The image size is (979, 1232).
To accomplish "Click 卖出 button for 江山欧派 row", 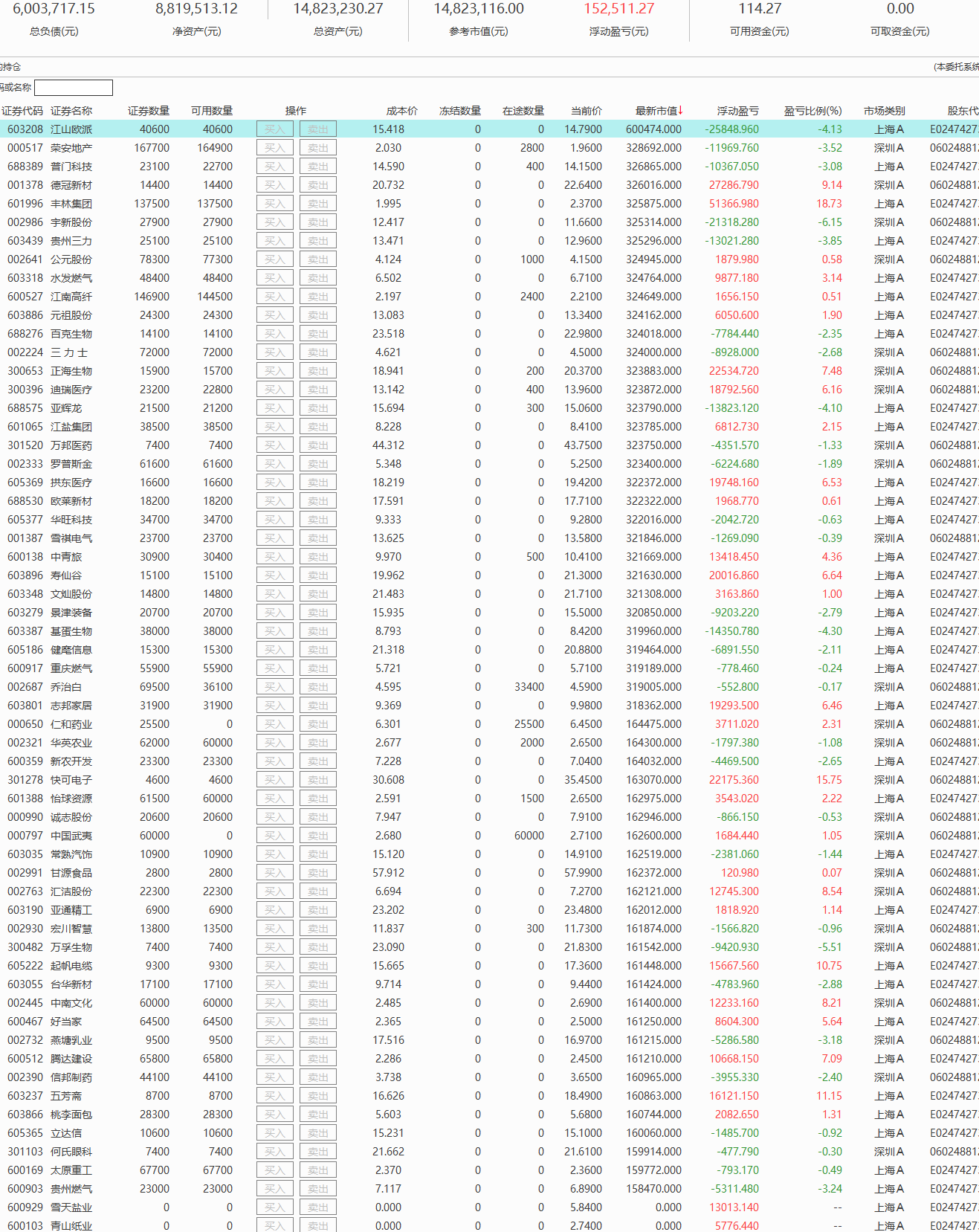I will pos(318,129).
